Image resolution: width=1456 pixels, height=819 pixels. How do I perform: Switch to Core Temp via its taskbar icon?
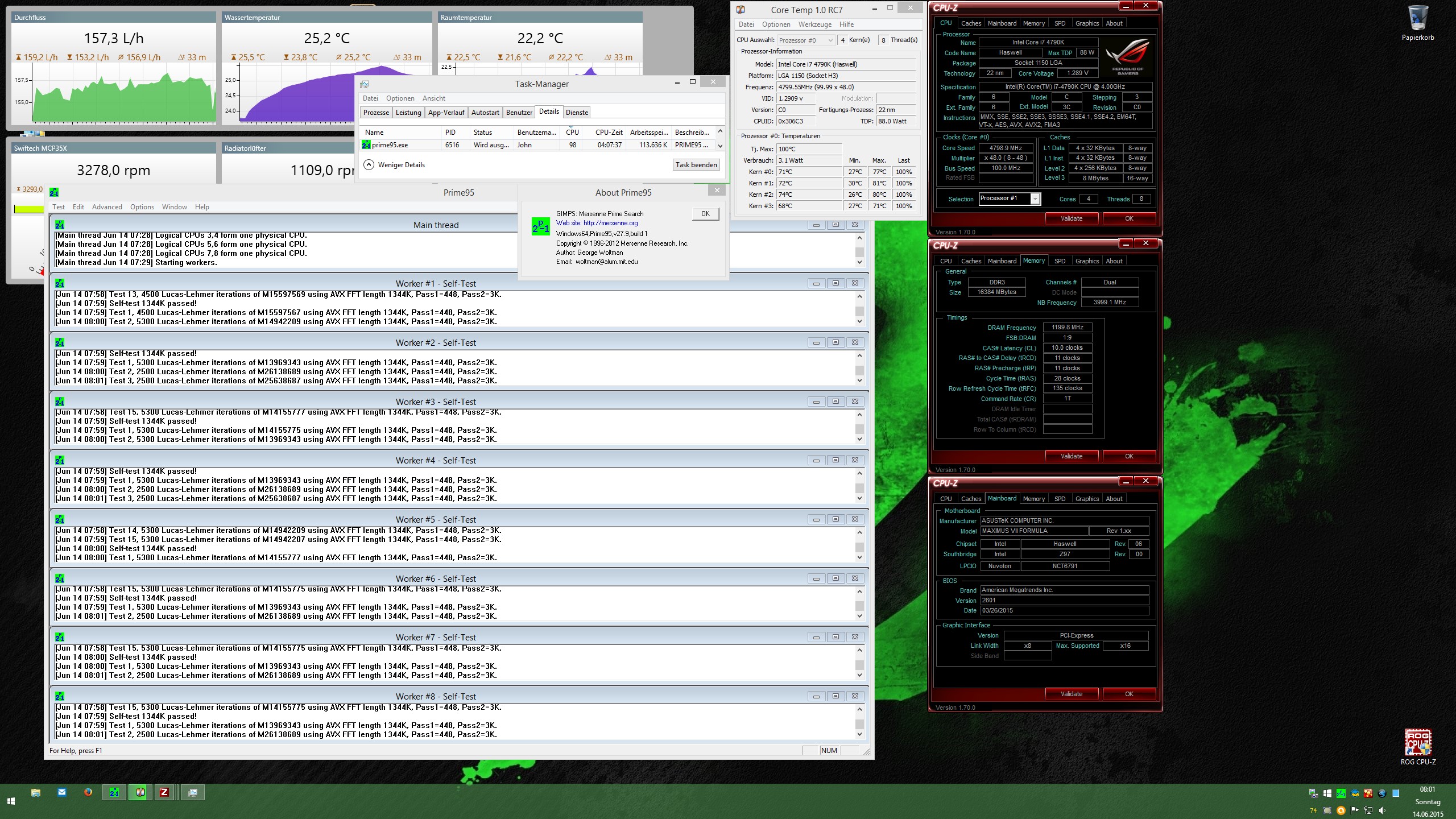(140, 792)
